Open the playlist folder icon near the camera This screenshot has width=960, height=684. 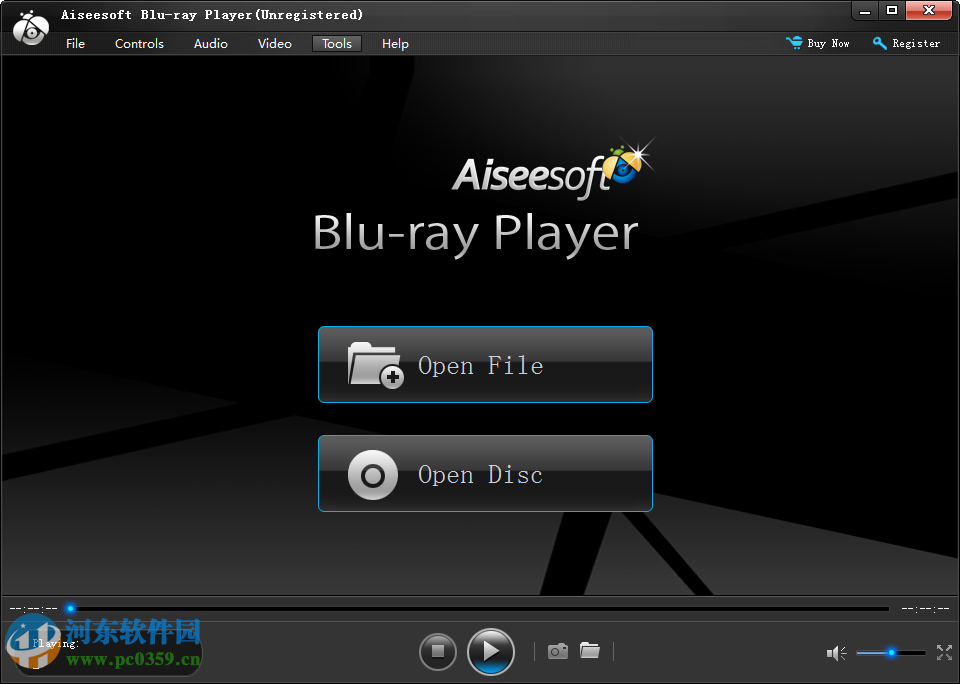[x=589, y=650]
